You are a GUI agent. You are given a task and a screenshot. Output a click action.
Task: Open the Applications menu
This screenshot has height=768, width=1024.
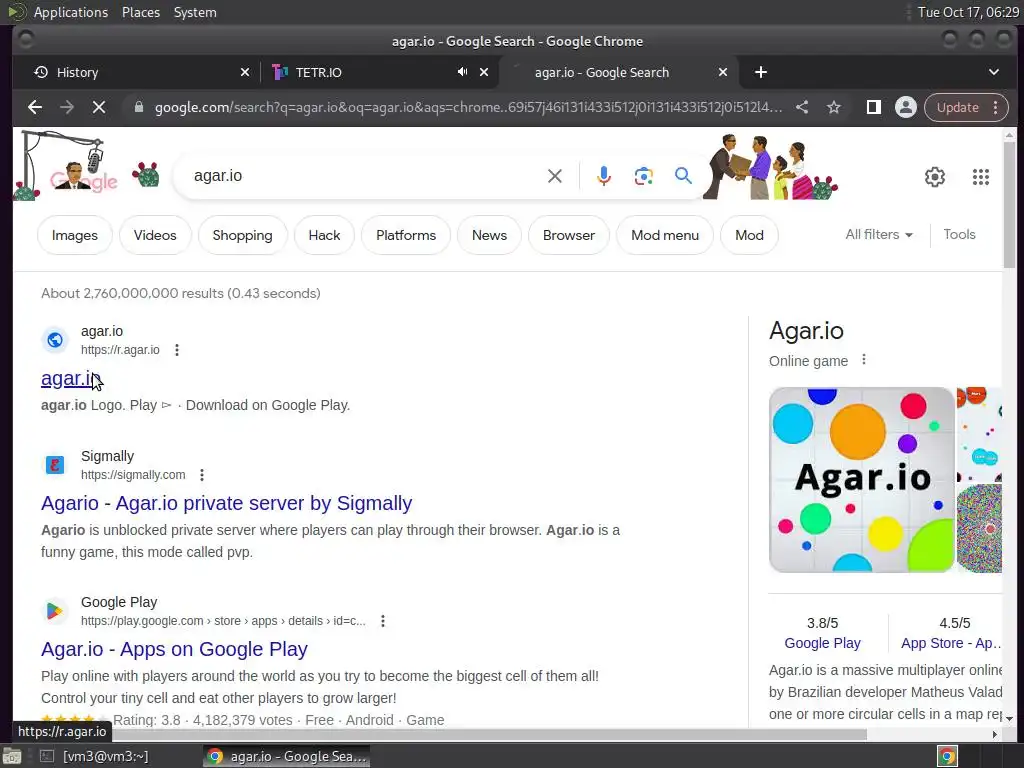pyautogui.click(x=71, y=12)
